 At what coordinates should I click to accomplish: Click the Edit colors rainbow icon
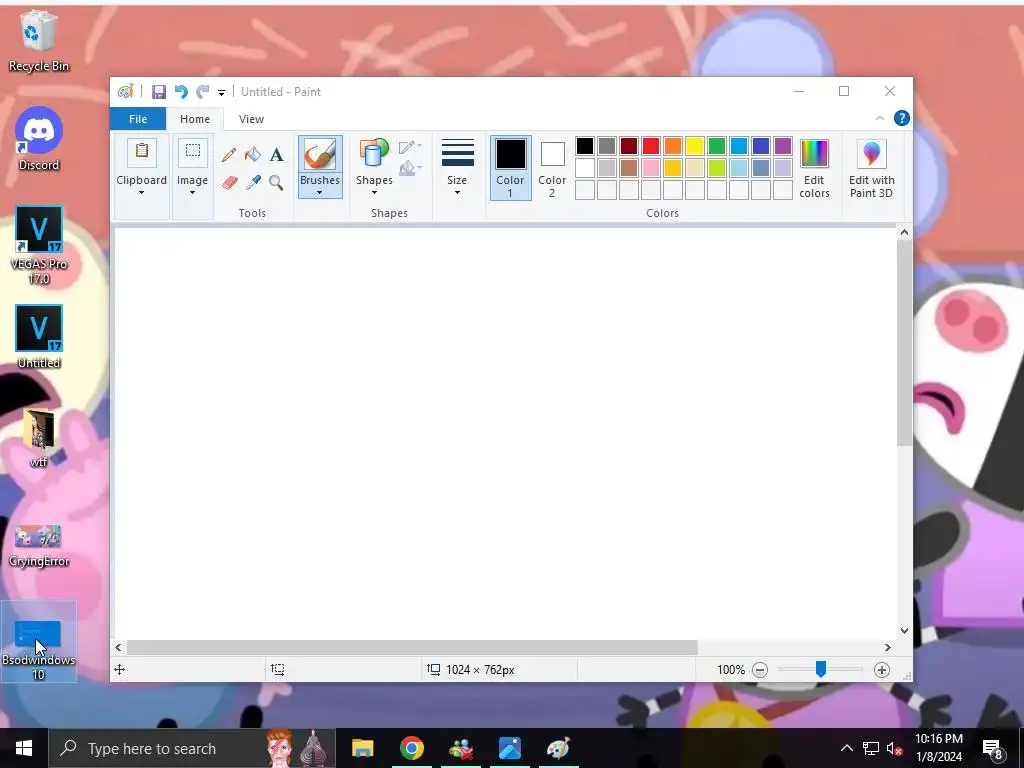(814, 155)
